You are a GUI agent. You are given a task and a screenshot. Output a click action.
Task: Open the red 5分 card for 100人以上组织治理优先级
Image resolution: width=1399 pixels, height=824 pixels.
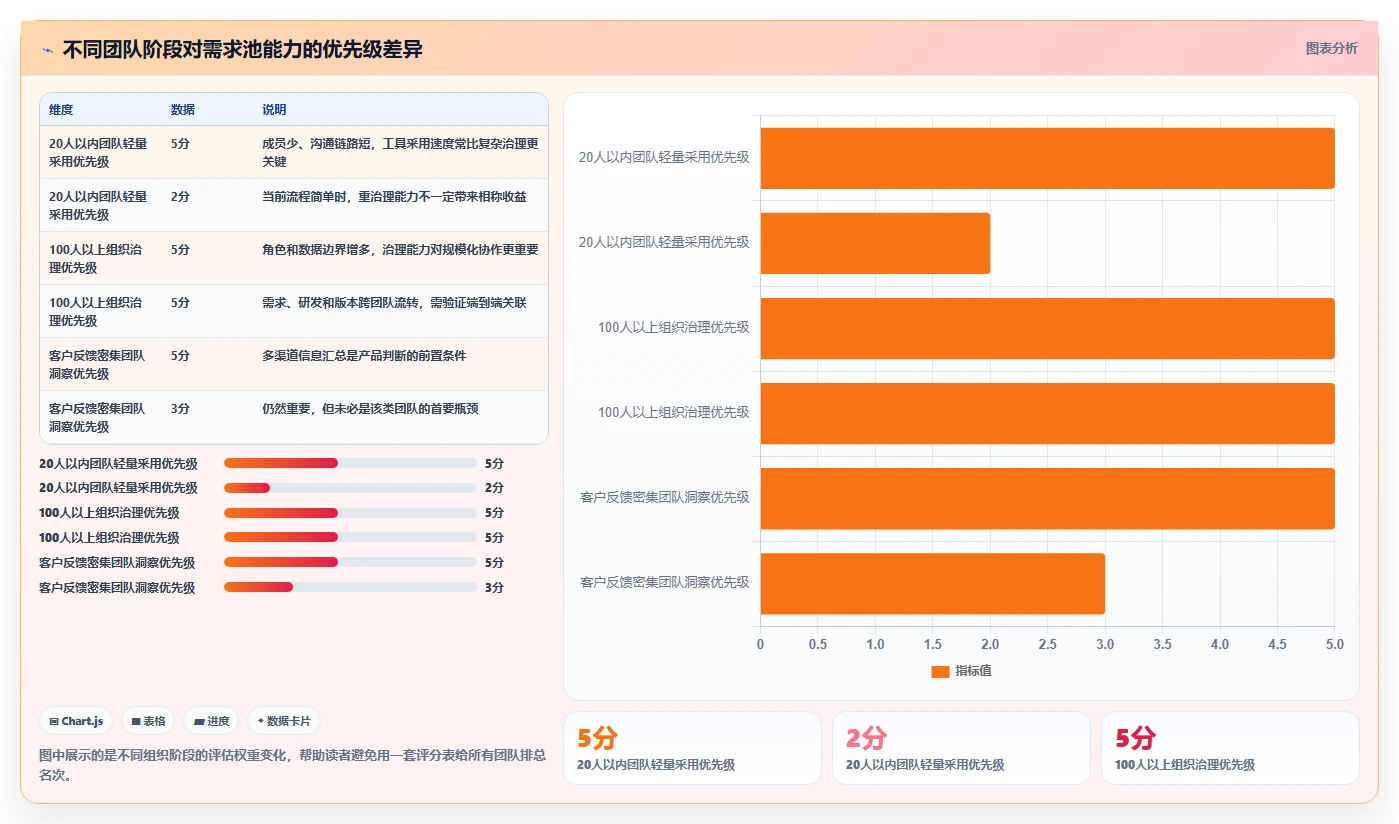(x=1230, y=748)
